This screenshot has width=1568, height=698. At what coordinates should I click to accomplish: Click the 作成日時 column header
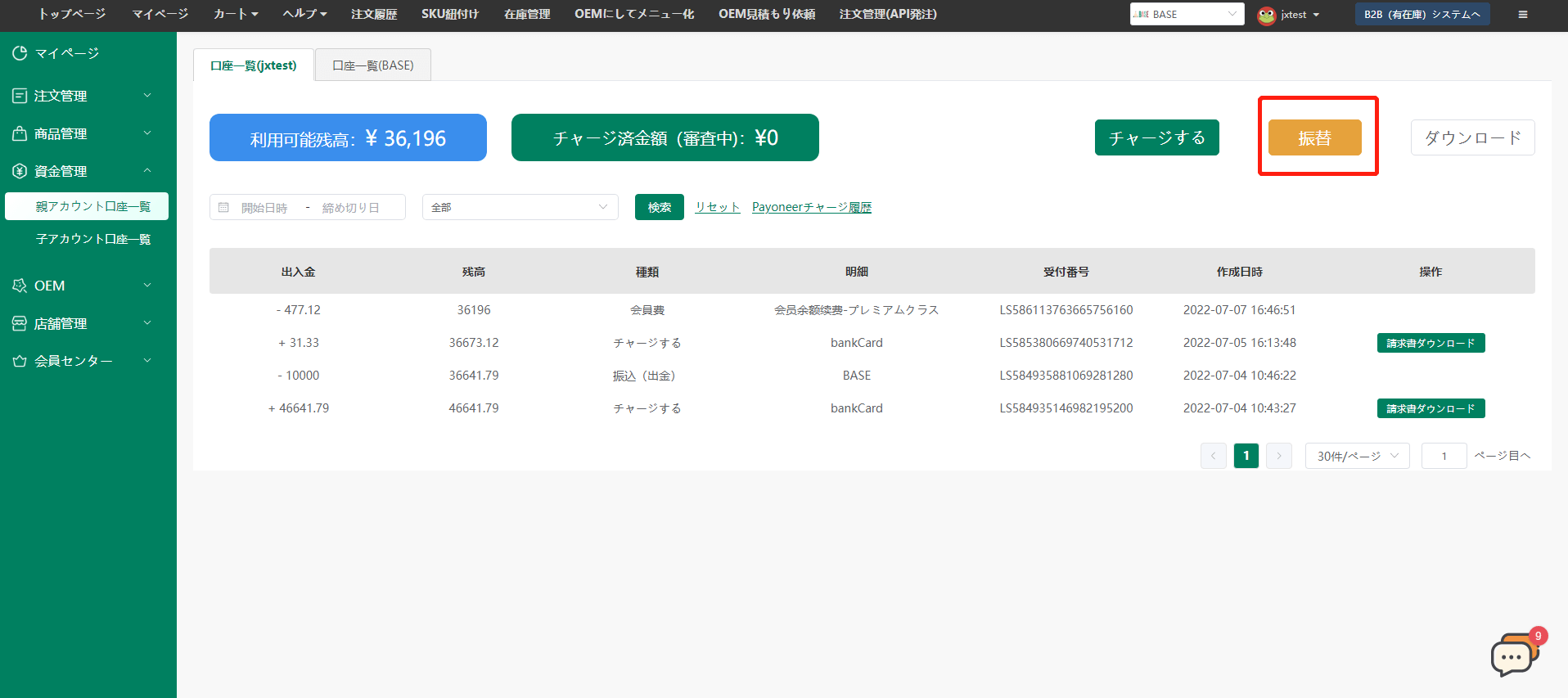pyautogui.click(x=1240, y=272)
